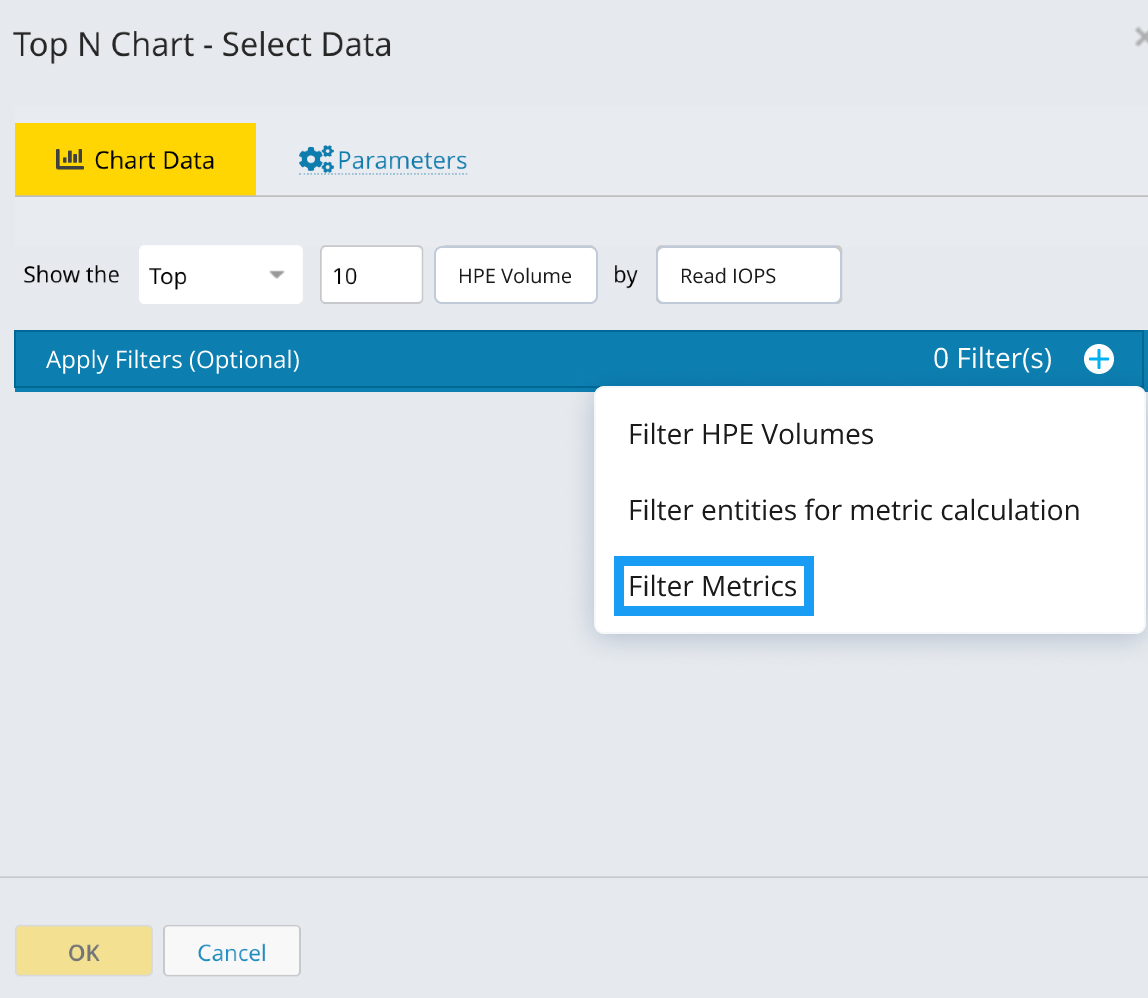Click the OK button
The image size is (1148, 998).
[83, 951]
